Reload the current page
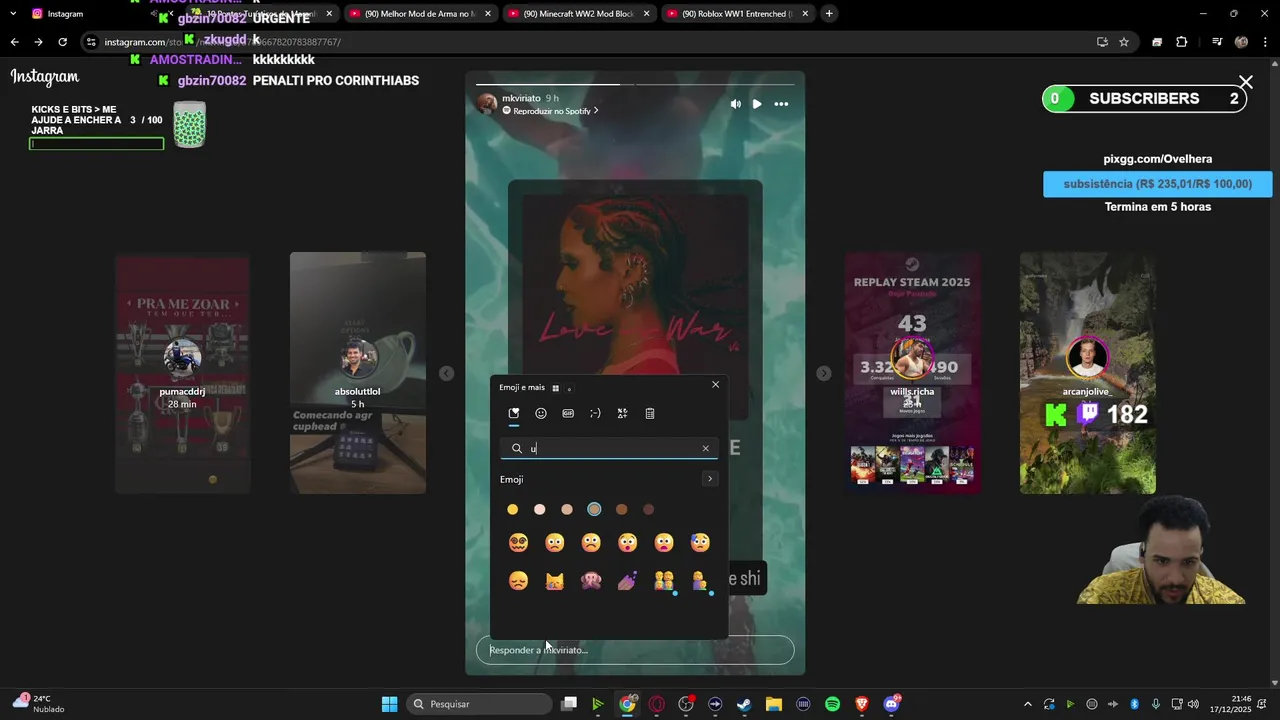Screen dimensions: 1280x720 (x=62, y=42)
